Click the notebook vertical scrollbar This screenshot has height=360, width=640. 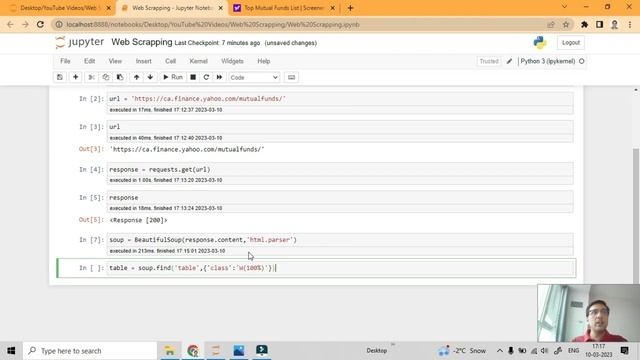(636, 216)
